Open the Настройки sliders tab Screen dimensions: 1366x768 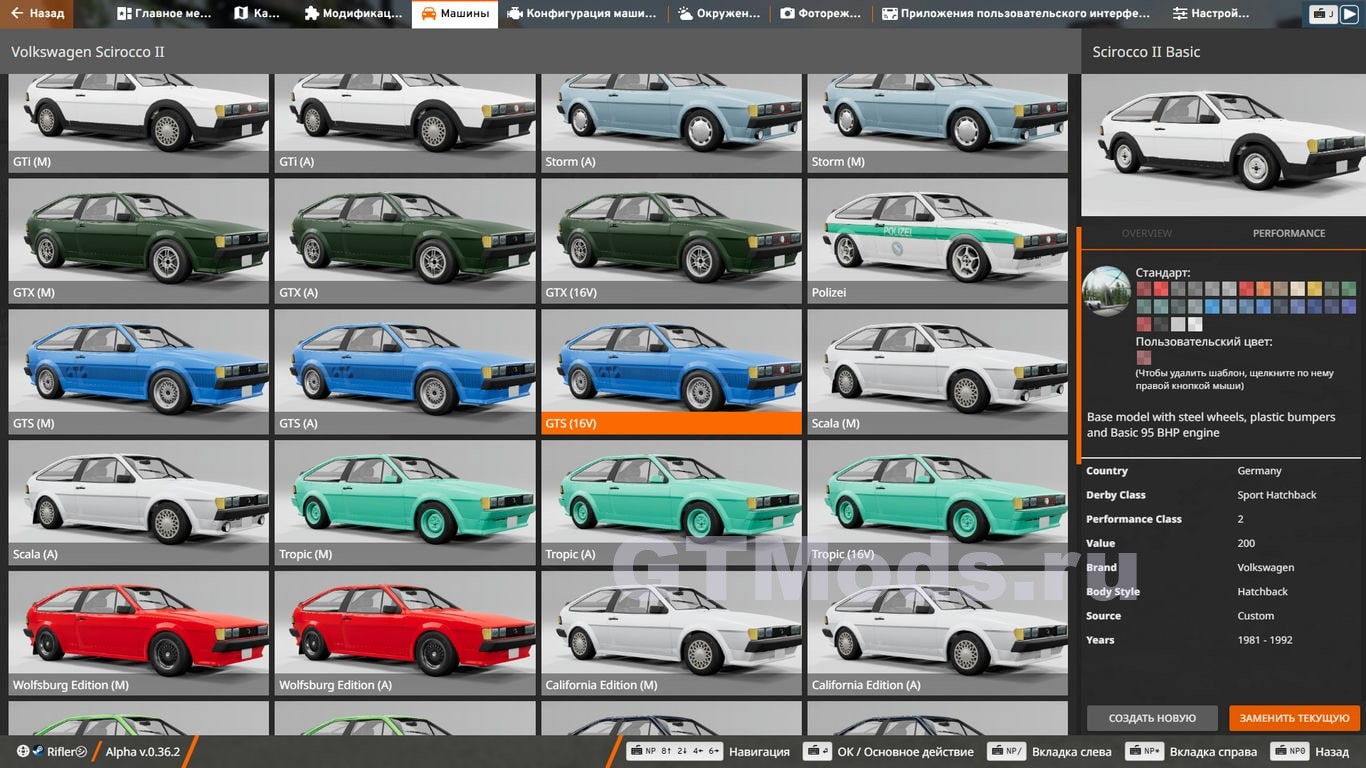(x=1211, y=14)
